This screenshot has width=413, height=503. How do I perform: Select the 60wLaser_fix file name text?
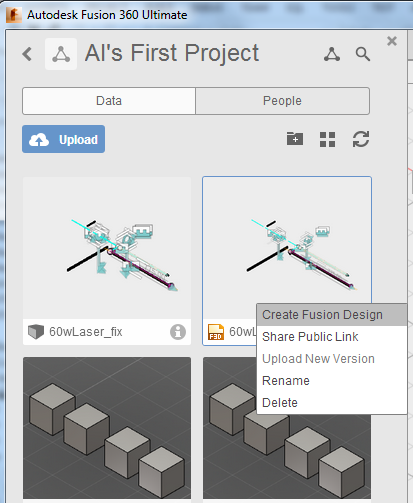[x=86, y=332]
